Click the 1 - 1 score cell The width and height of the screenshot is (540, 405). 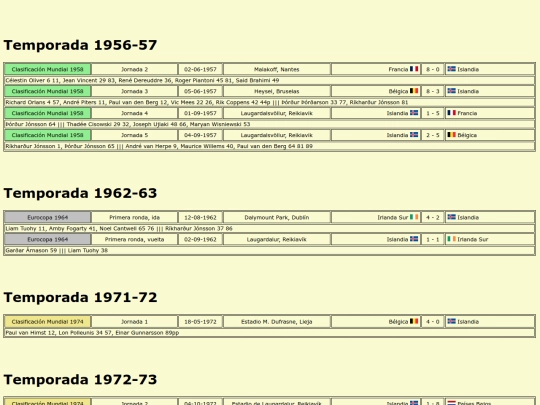coord(433,239)
